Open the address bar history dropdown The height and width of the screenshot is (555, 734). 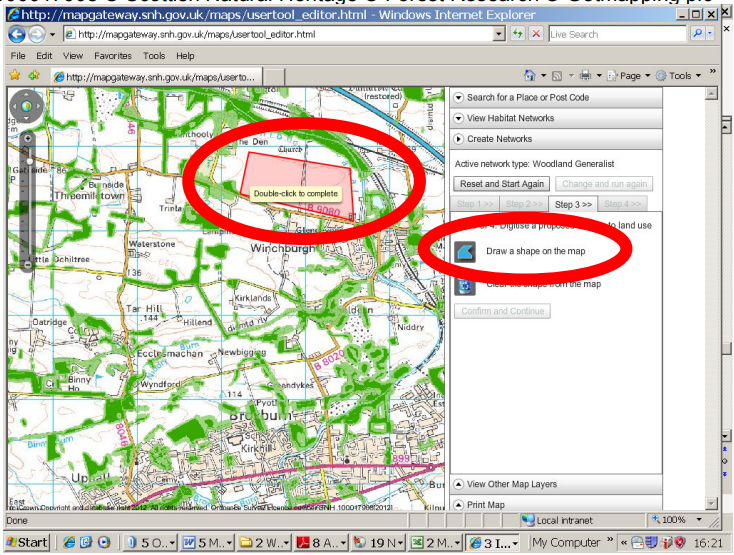(x=499, y=34)
